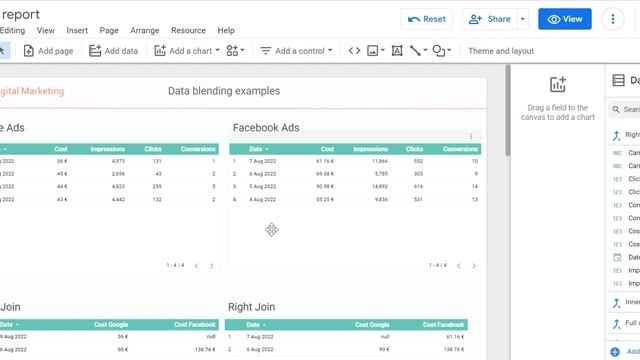Go to next page of left Ads table
The height and width of the screenshot is (360, 640).
pyautogui.click(x=211, y=266)
